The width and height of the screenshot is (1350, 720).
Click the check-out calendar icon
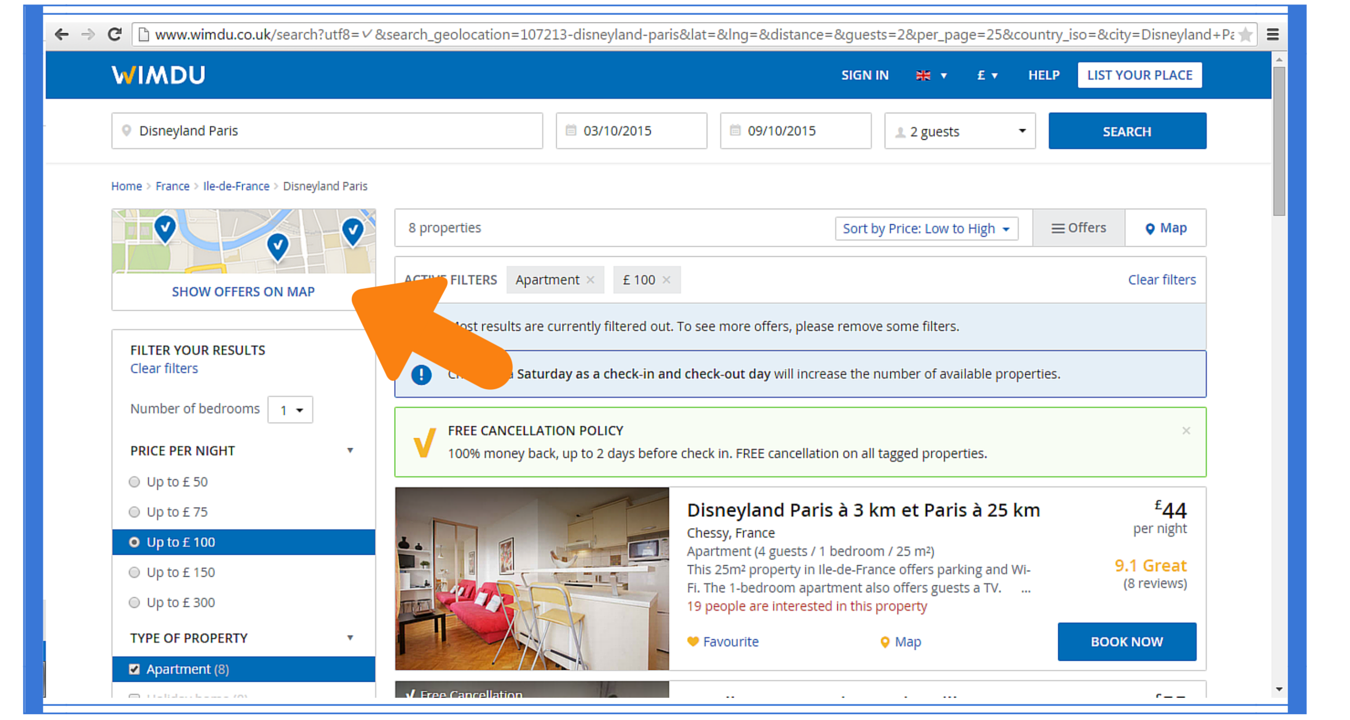(735, 131)
